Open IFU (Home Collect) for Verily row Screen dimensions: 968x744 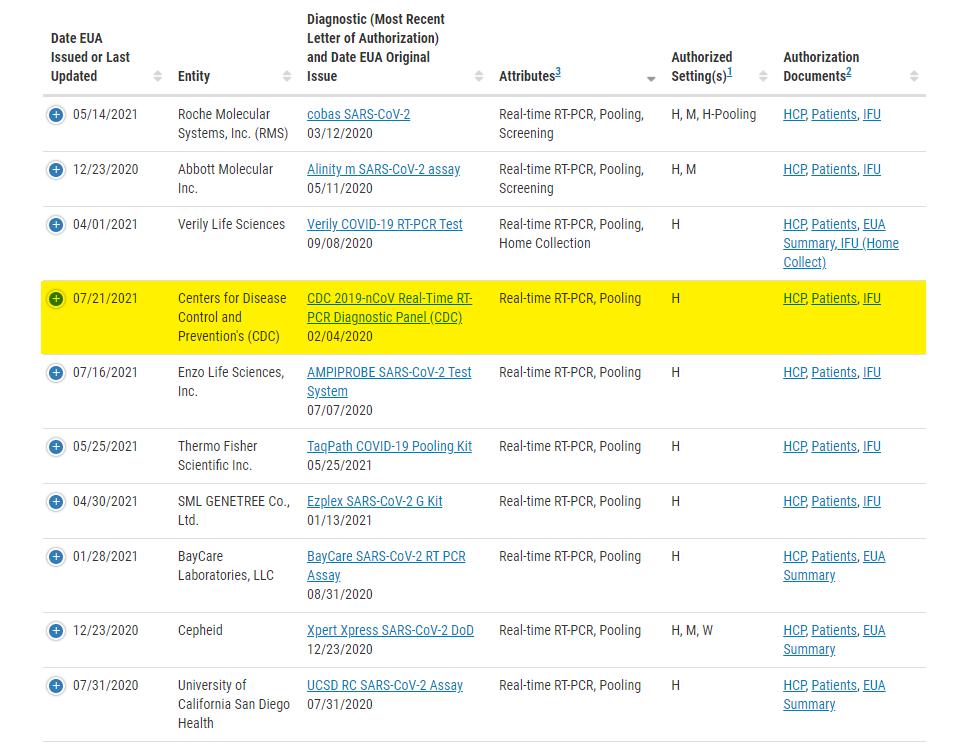point(841,253)
